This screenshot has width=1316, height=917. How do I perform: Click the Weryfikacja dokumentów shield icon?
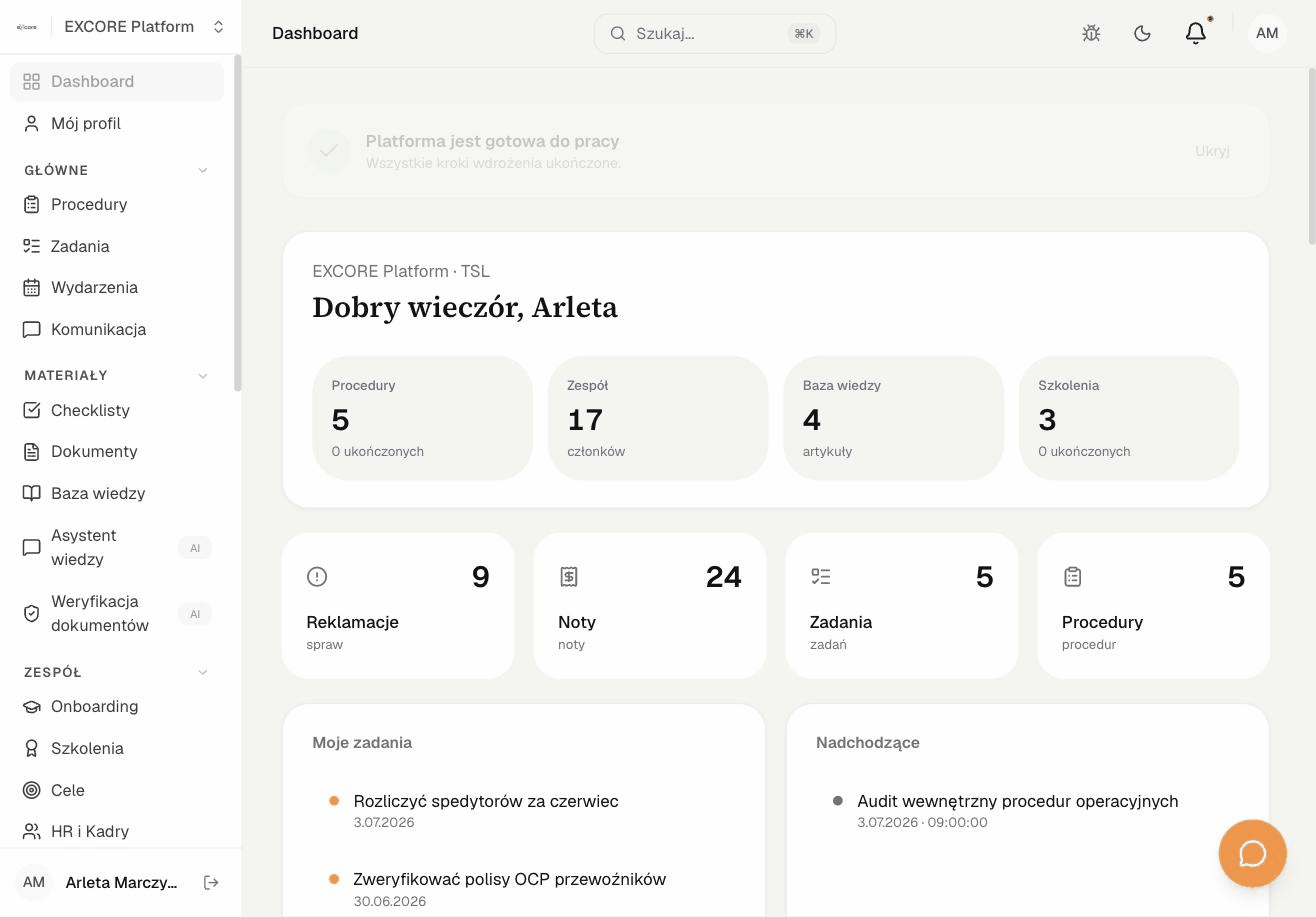tap(32, 614)
